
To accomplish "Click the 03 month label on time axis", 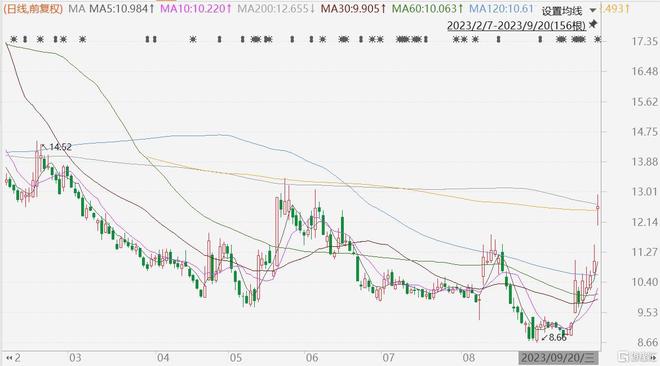I will 75,358.
